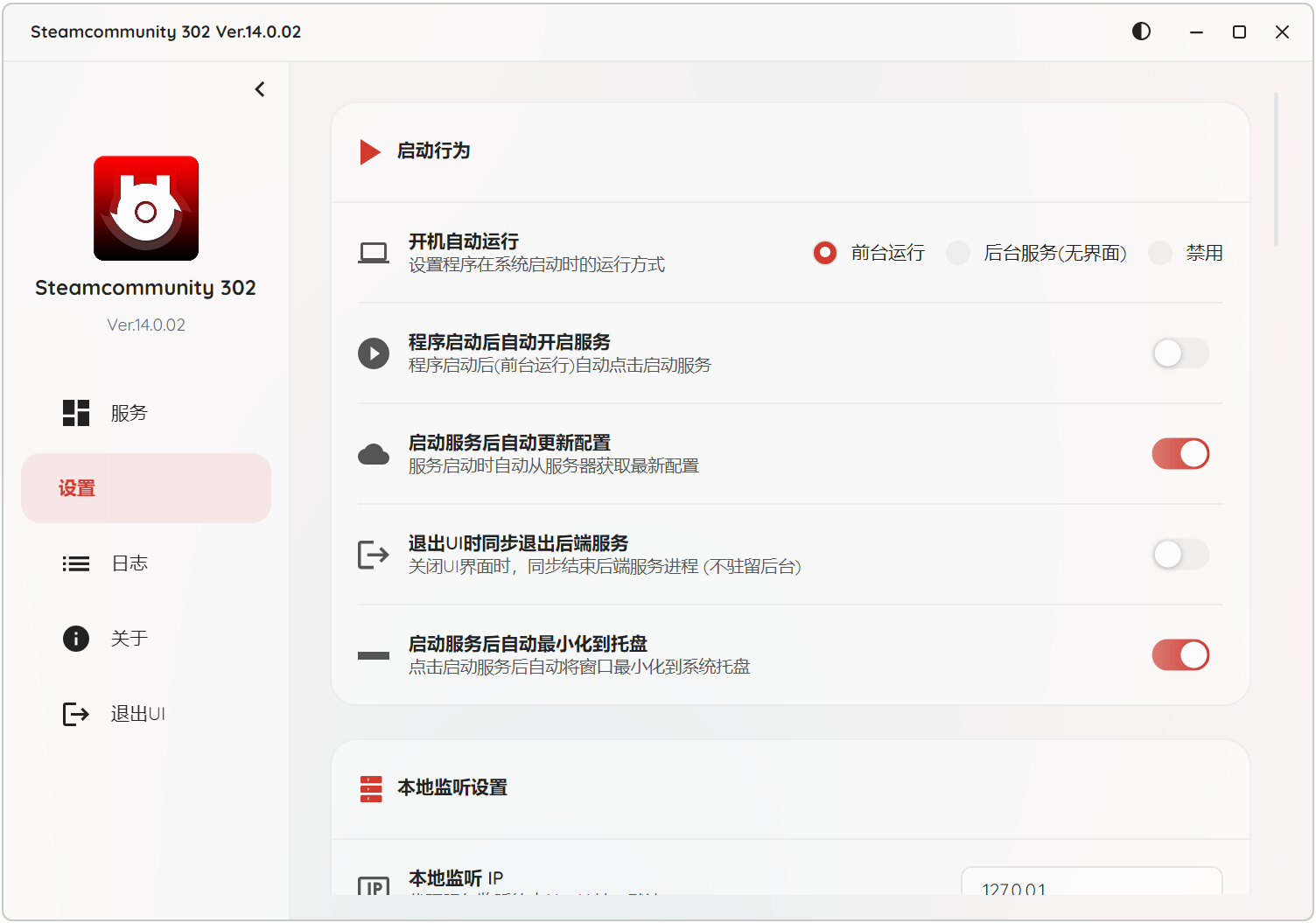Select the 后台服务(无界面) radio option
The height and width of the screenshot is (923, 1316).
(x=958, y=253)
